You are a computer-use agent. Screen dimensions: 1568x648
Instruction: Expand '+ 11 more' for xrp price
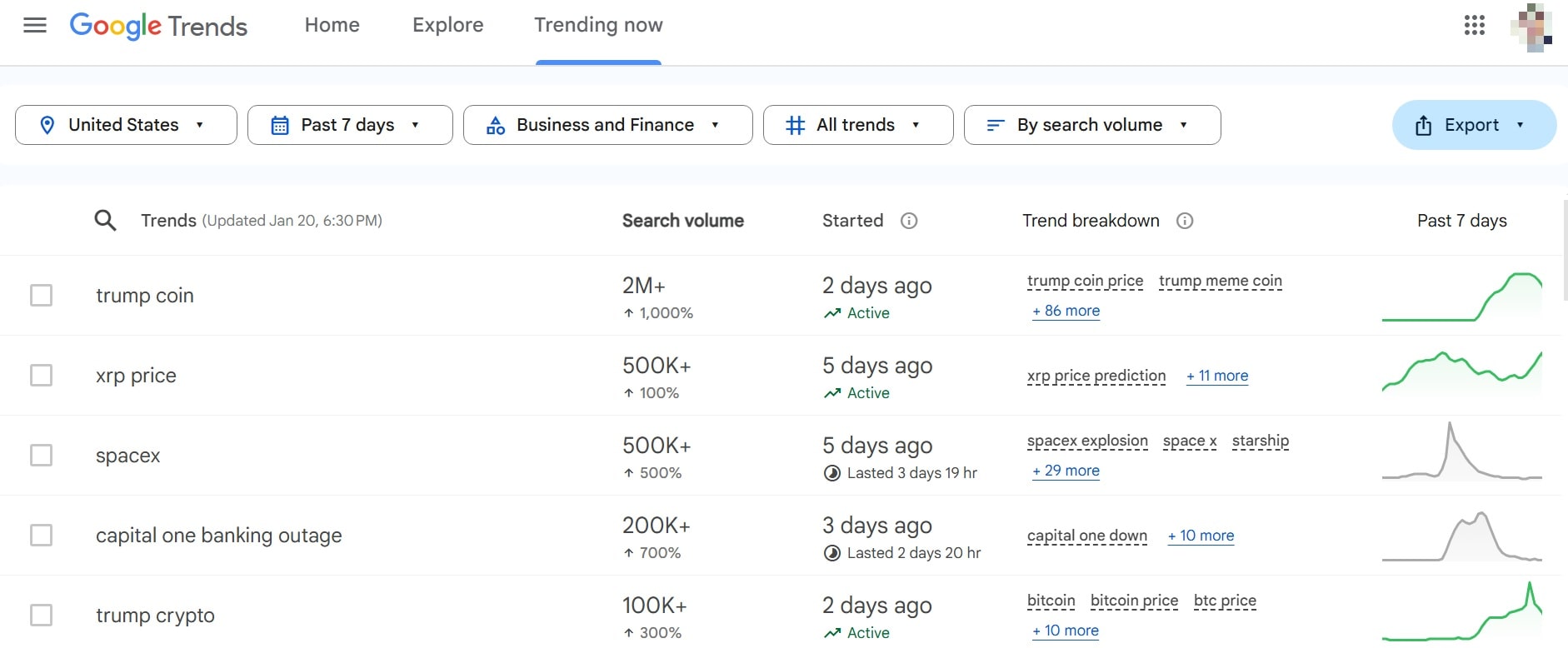coord(1217,376)
